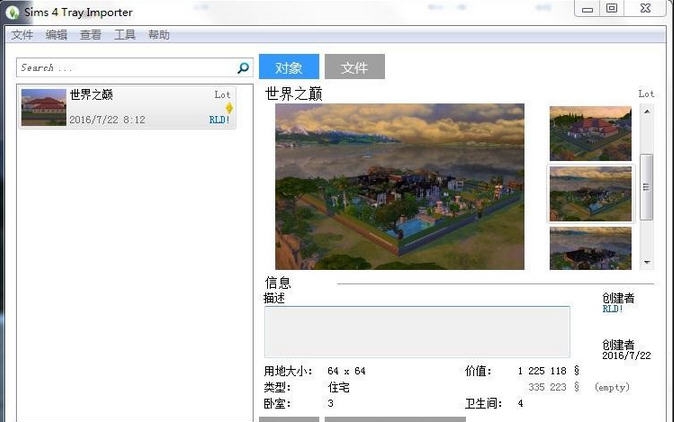The width and height of the screenshot is (674, 422).
Task: Minimize the Sims 4 Tray Importer window
Action: coord(587,9)
